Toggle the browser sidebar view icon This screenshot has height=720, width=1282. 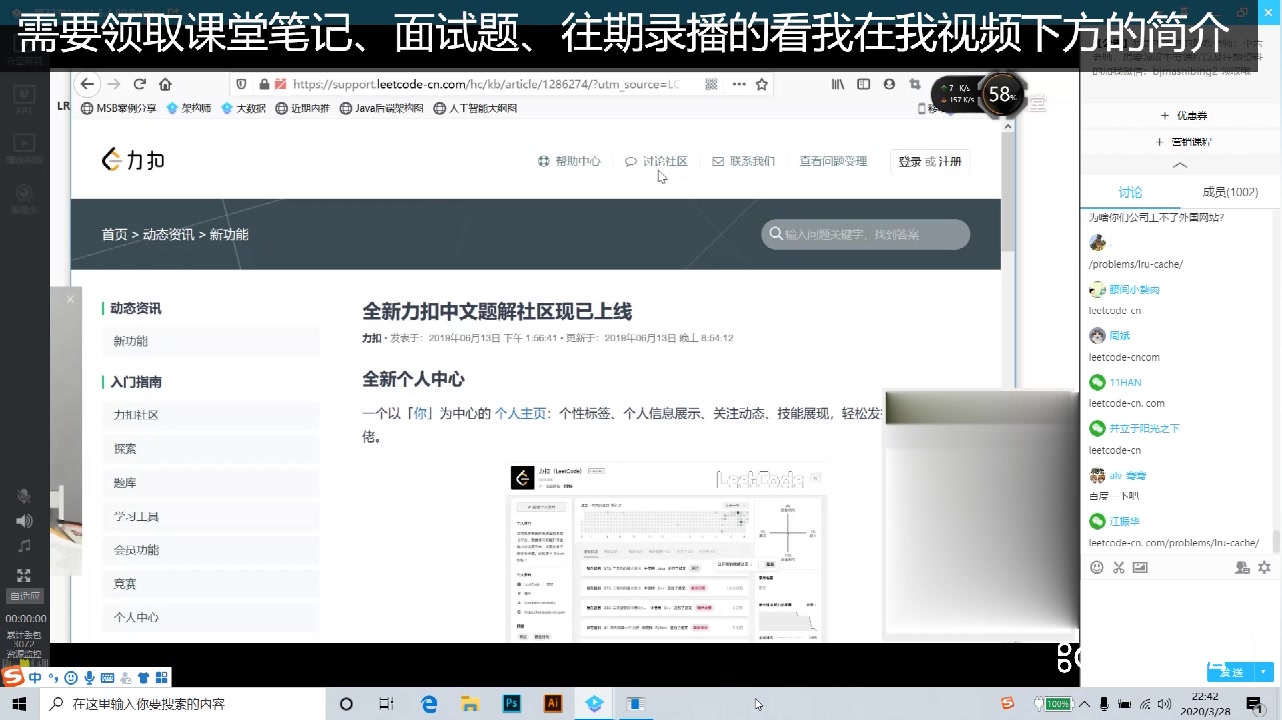coord(864,84)
